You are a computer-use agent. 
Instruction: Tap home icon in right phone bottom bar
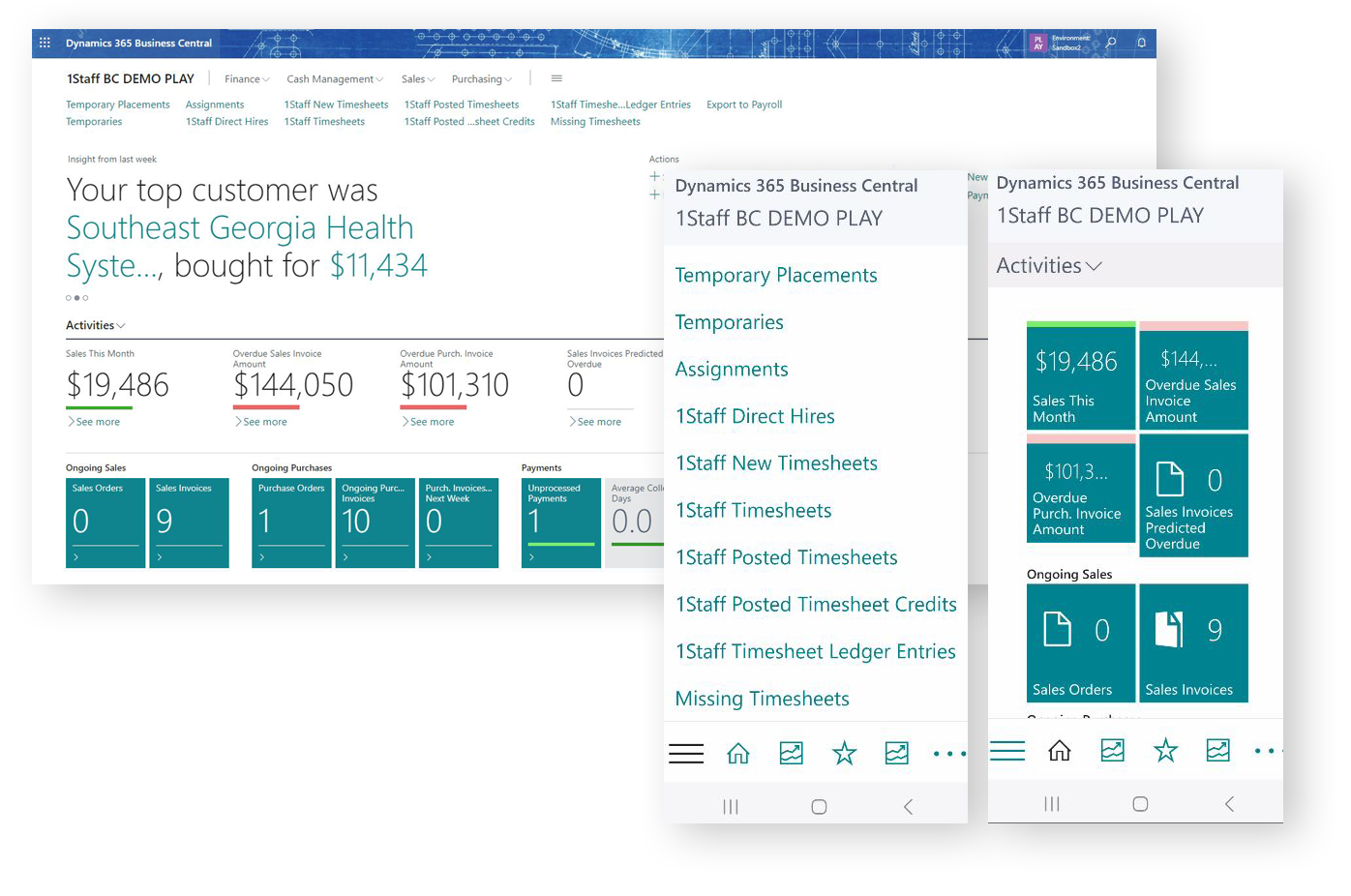1060,751
